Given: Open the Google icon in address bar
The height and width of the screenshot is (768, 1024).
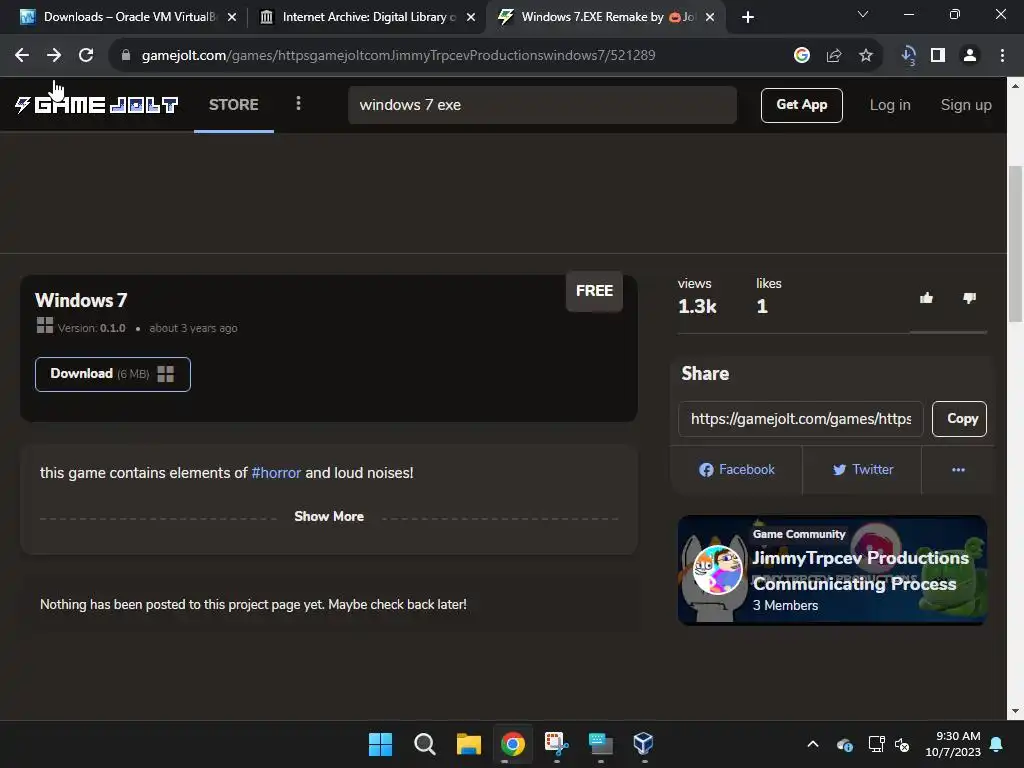Looking at the screenshot, I should (x=802, y=56).
